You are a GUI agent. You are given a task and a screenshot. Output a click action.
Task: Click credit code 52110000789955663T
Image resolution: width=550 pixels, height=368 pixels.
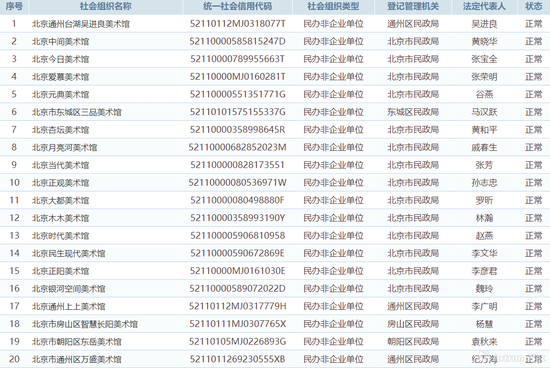[237, 59]
